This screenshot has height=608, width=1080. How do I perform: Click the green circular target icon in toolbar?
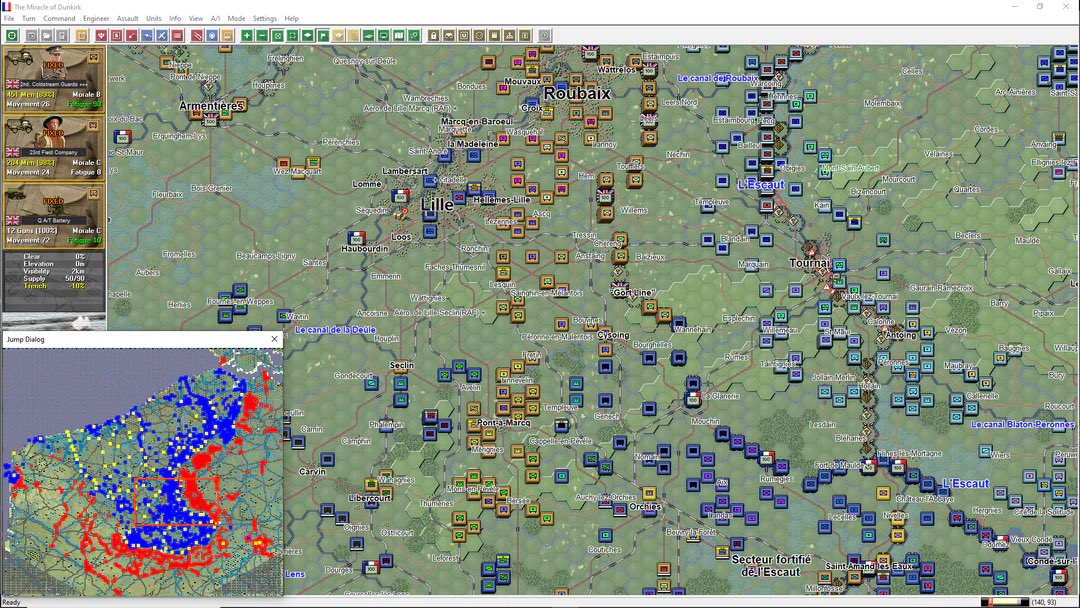tap(12, 35)
